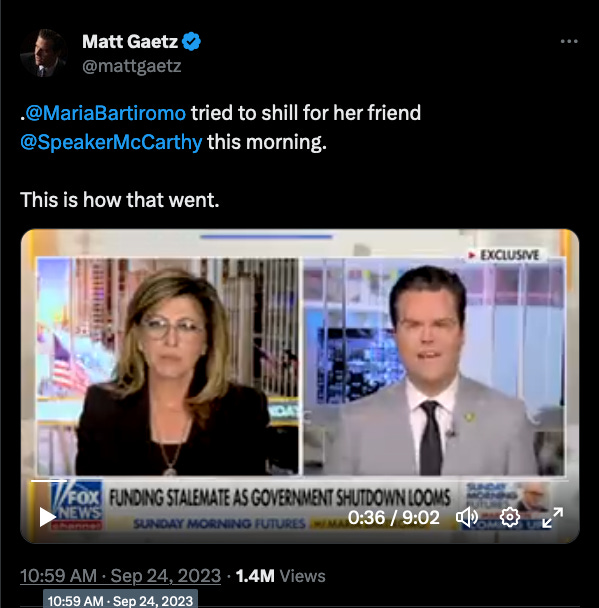
Task: Mute the video with the speaker icon
Action: pos(467,518)
